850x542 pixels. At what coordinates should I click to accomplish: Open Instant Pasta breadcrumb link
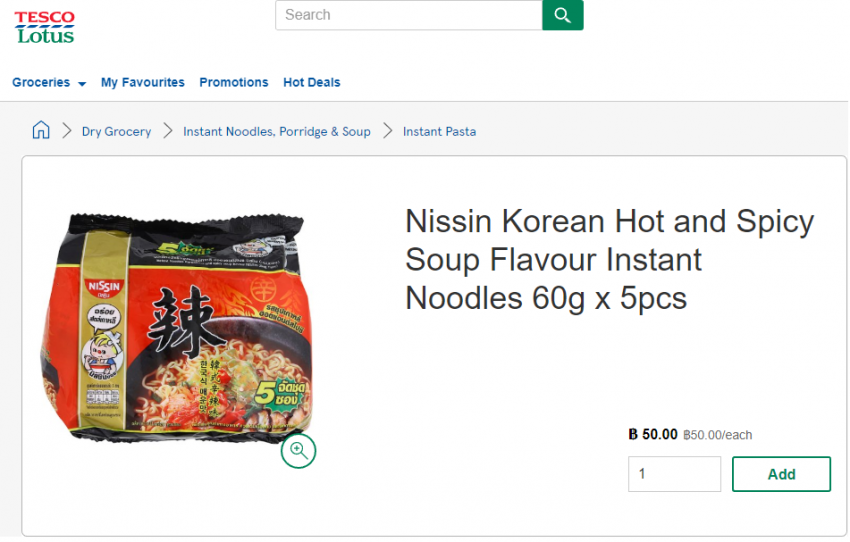[439, 132]
